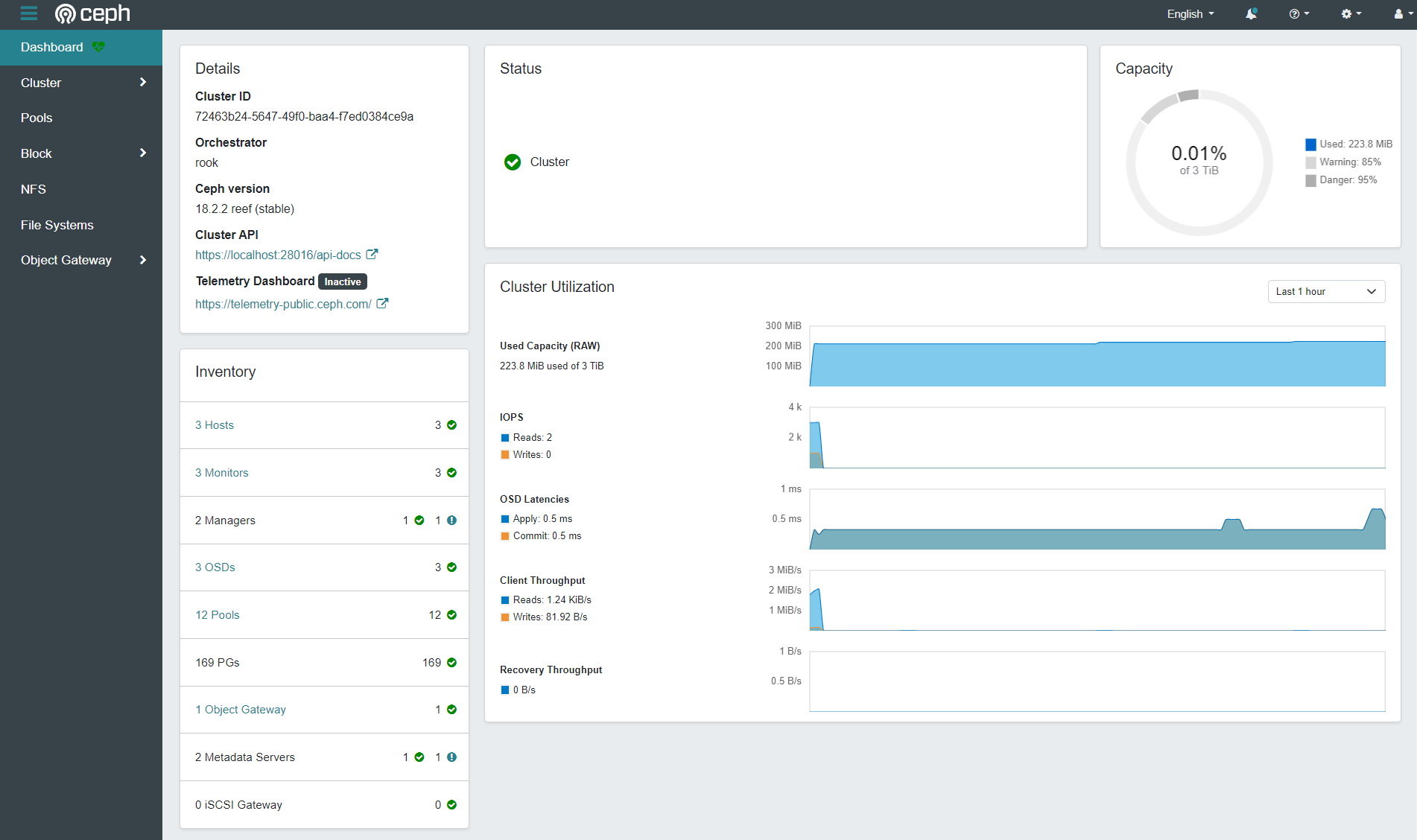The height and width of the screenshot is (840, 1417).
Task: Click the '2 Managers' inventory row label
Action: [x=225, y=521]
